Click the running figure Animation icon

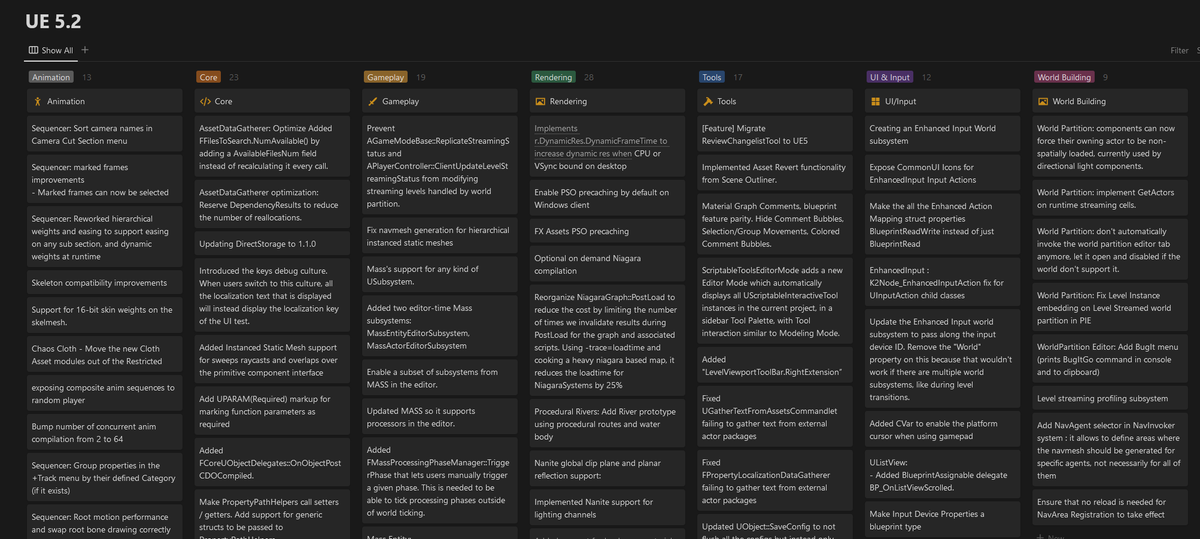[37, 101]
